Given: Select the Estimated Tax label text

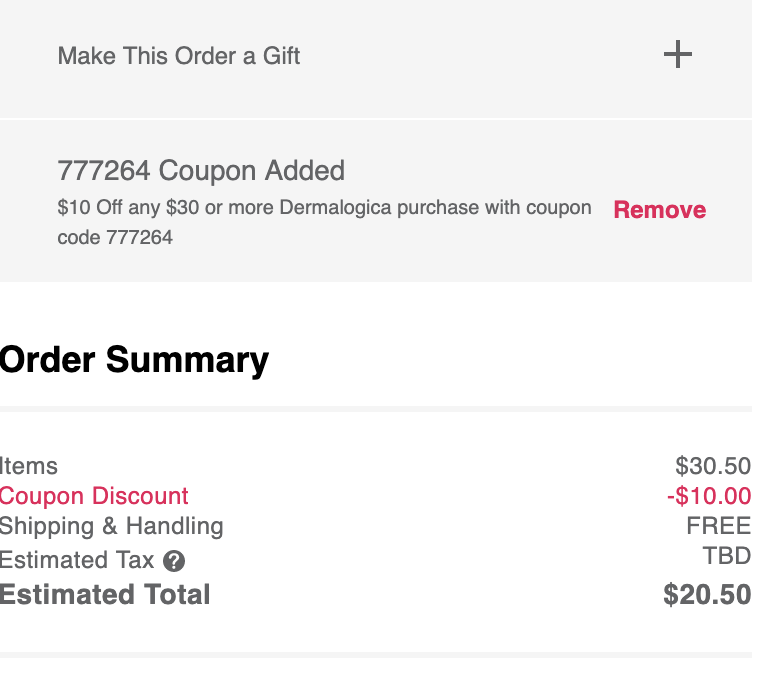Looking at the screenshot, I should 77,560.
